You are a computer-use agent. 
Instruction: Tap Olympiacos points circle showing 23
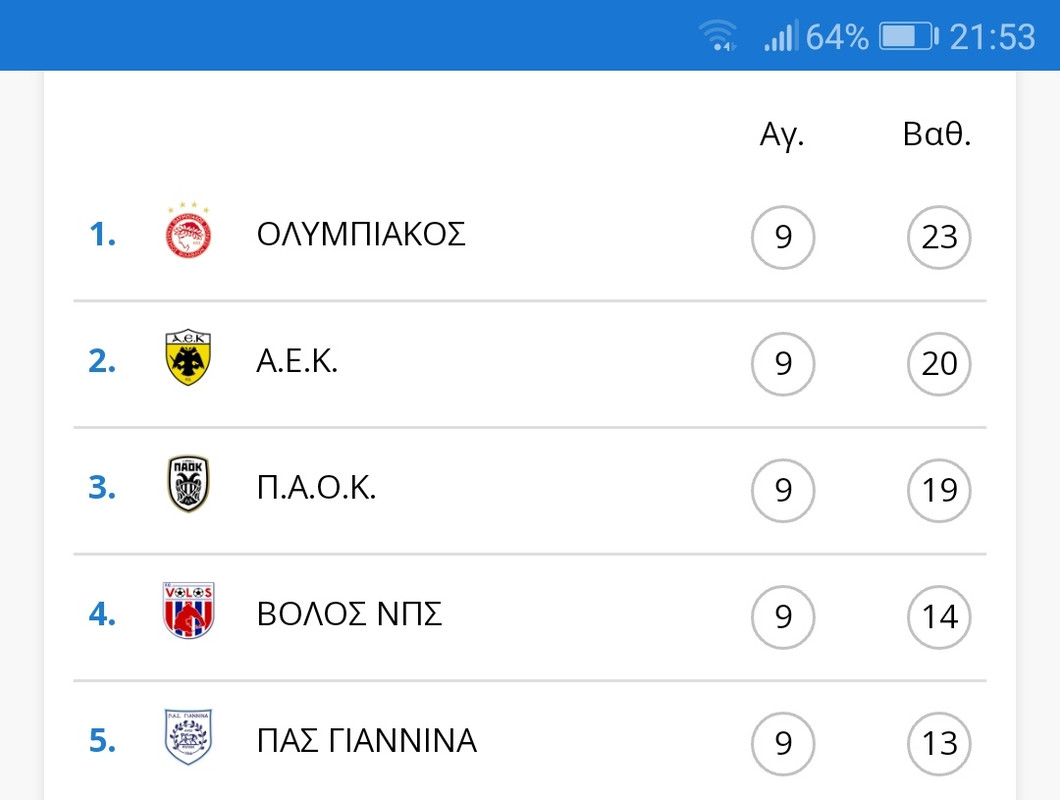coord(939,237)
